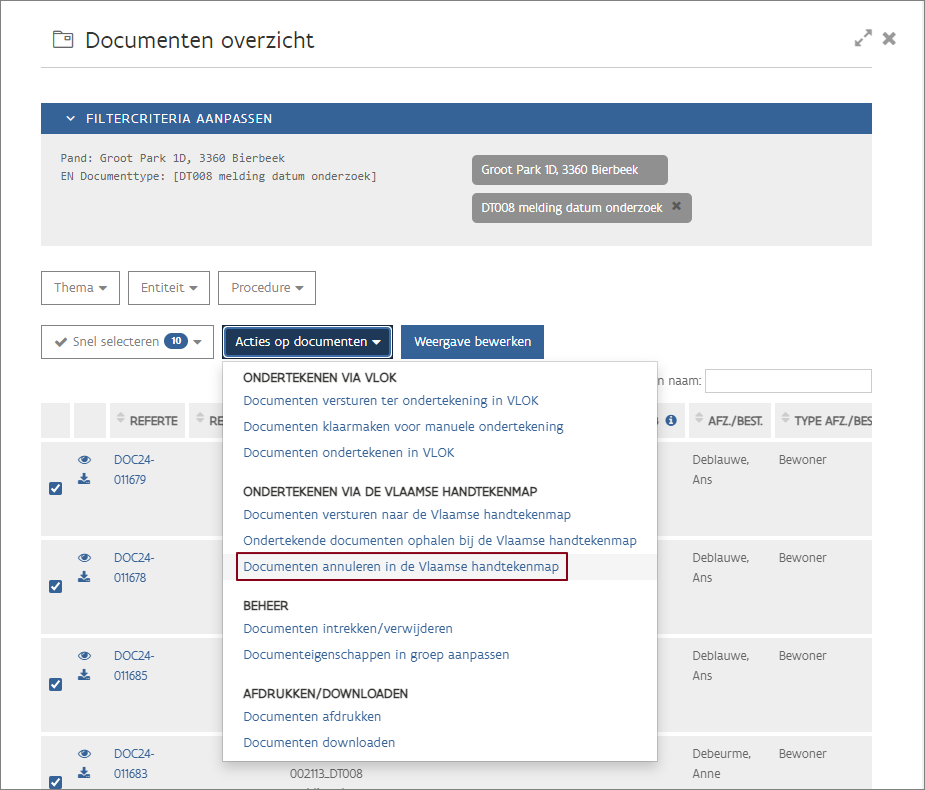925x790 pixels.
Task: Open the DOC24-011679 document link
Action: tap(134, 469)
